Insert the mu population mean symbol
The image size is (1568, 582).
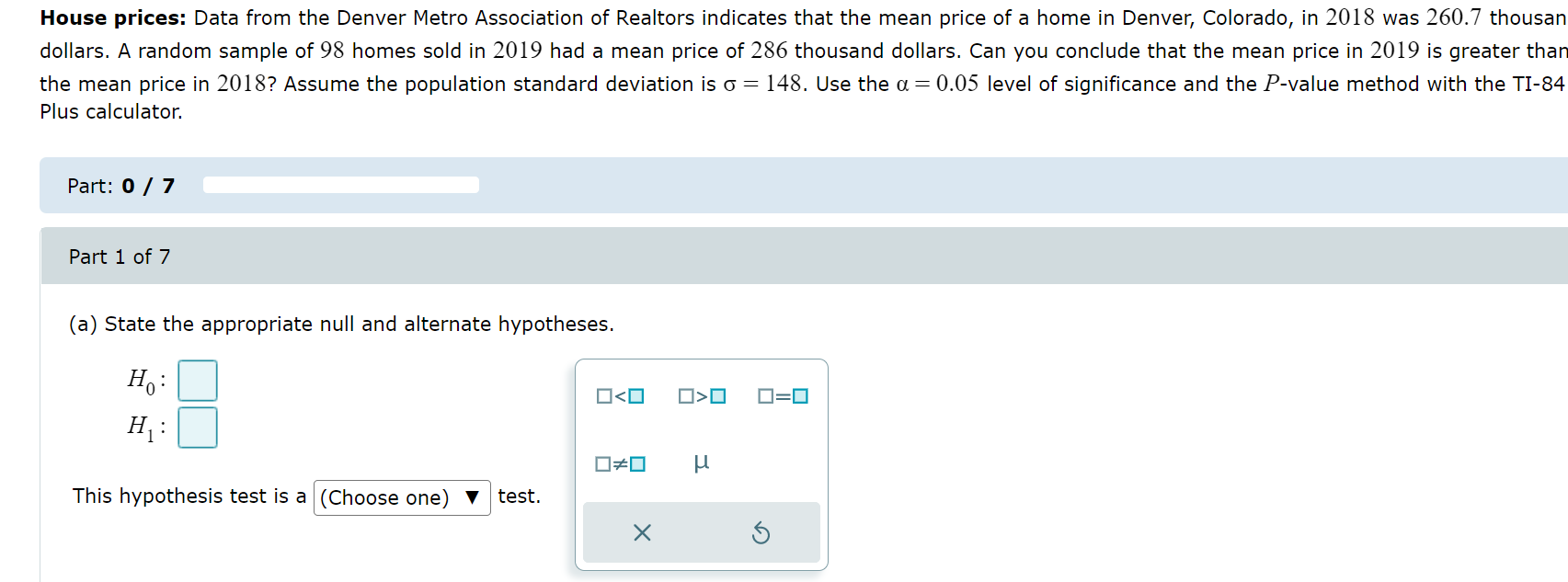click(701, 463)
